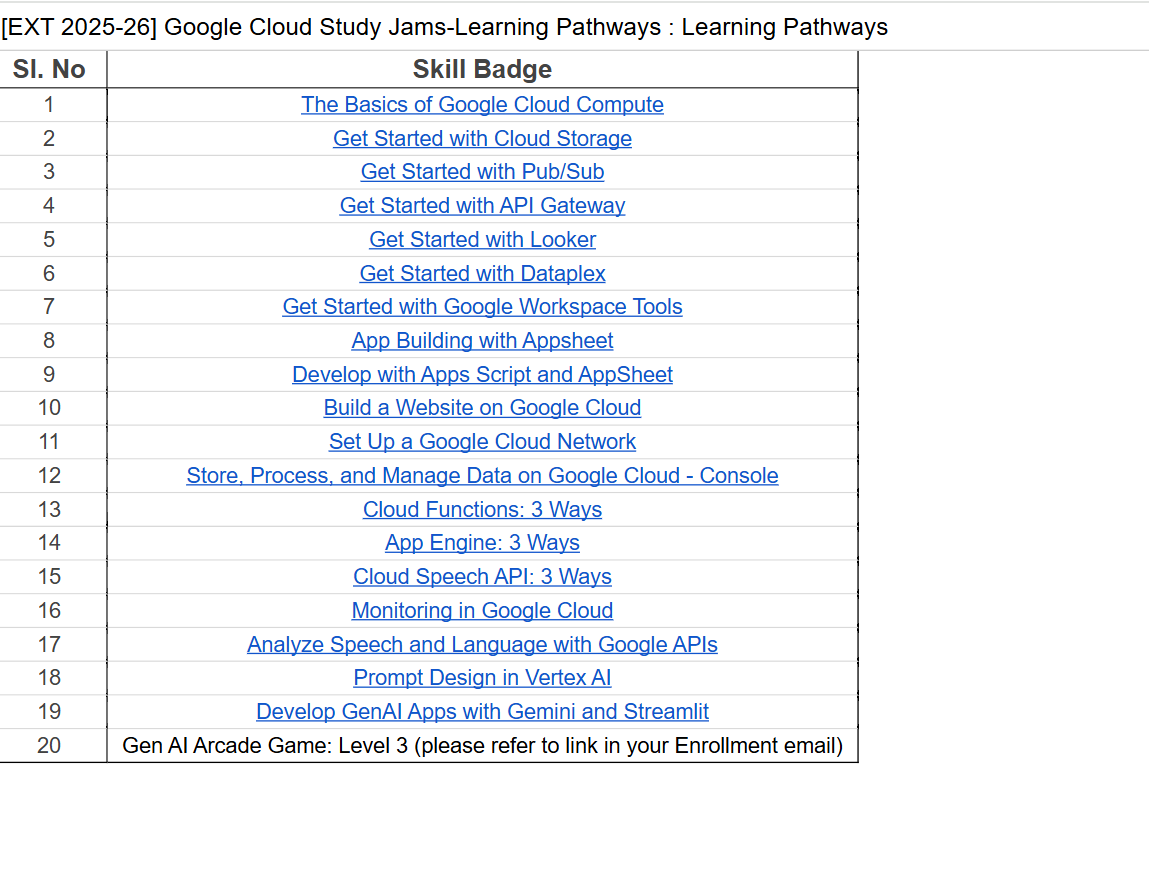Open Store, Process, and Manage Data link
Image resolution: width=1149 pixels, height=878 pixels.
click(x=483, y=475)
